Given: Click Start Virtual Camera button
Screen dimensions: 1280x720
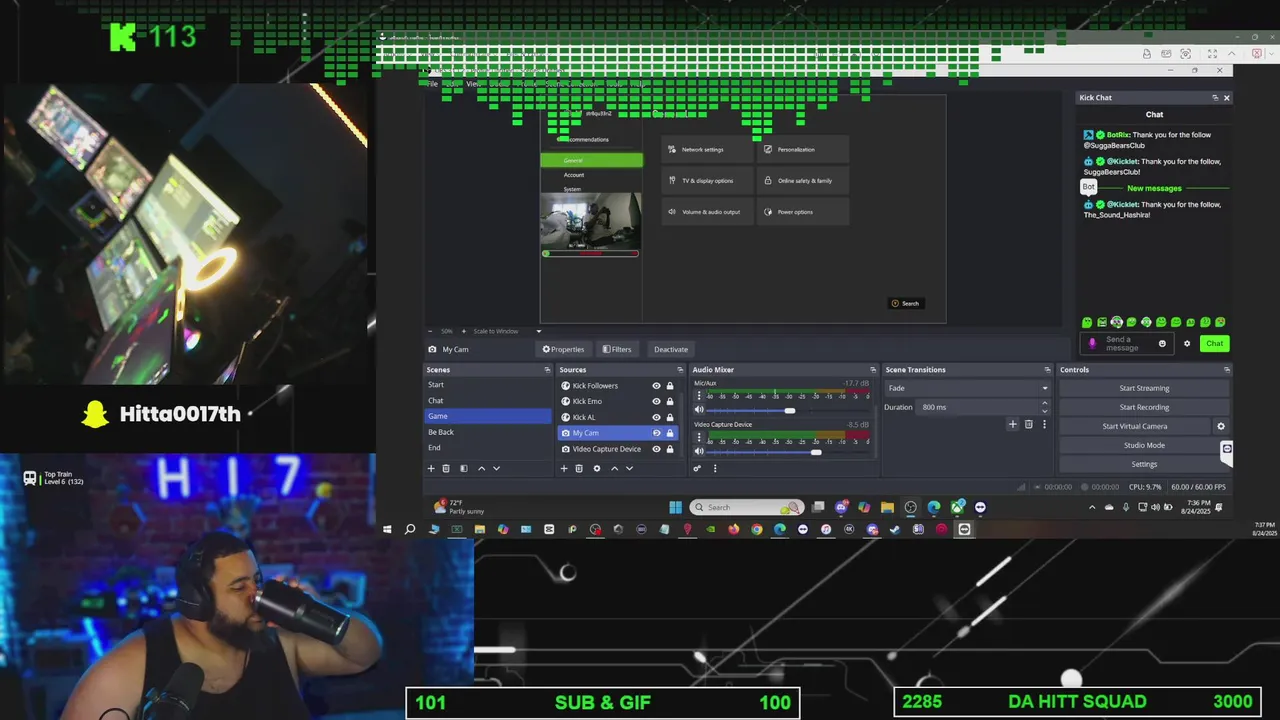Looking at the screenshot, I should pos(1135,426).
